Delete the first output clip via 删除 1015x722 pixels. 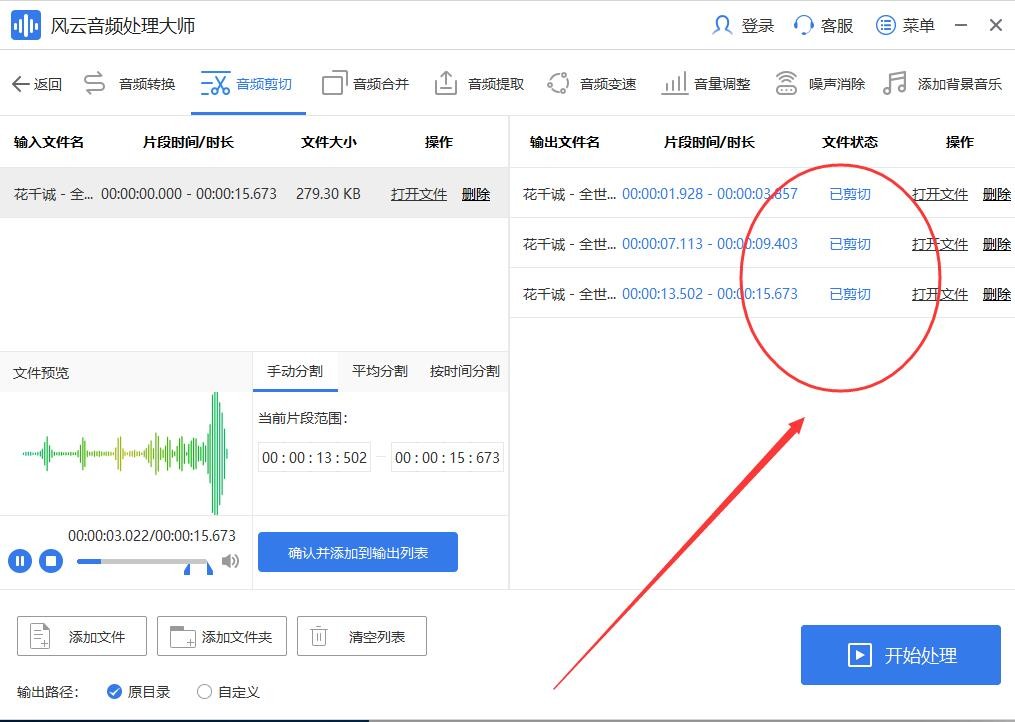[x=996, y=193]
